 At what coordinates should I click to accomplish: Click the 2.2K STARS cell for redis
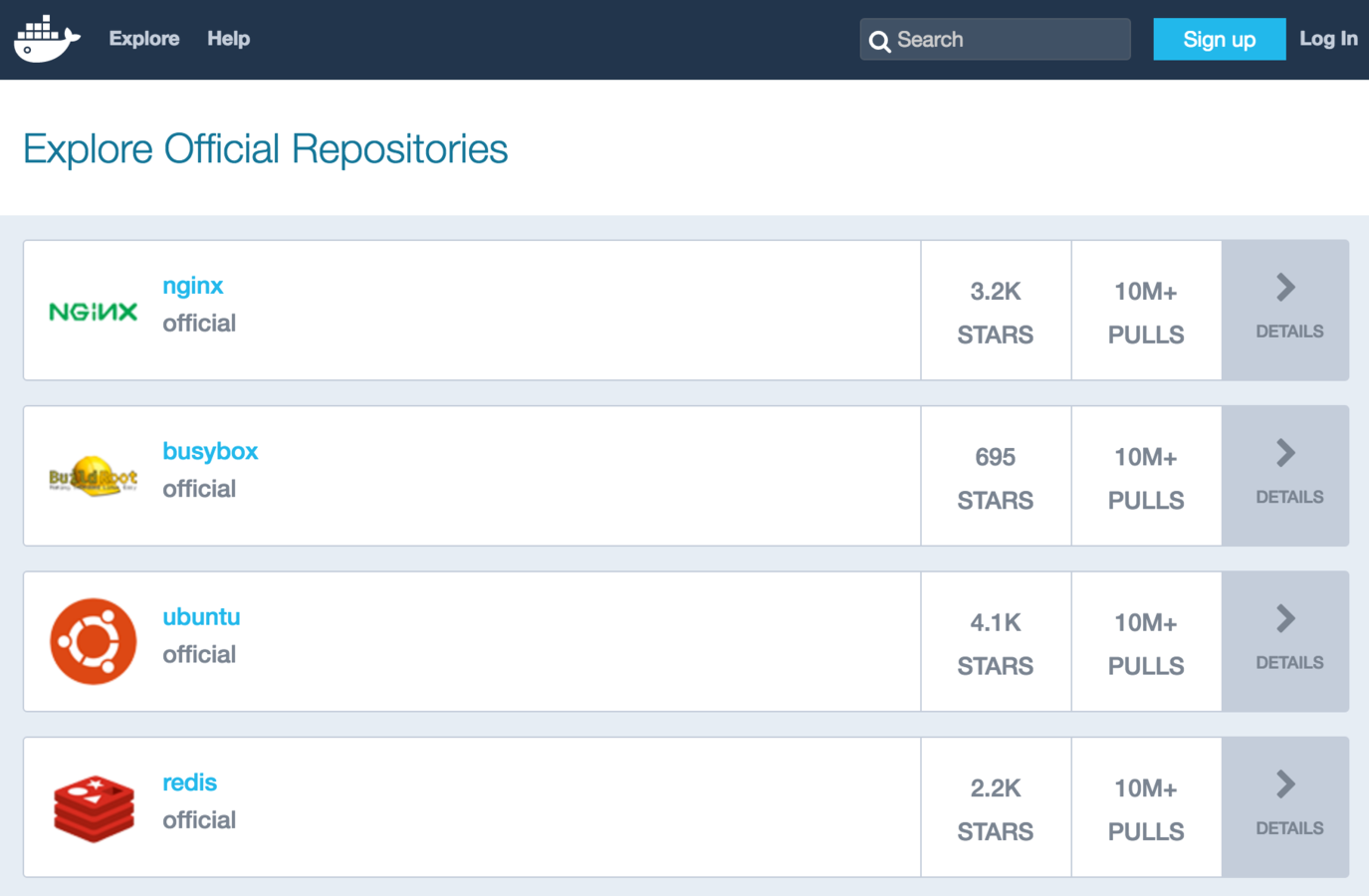tap(996, 807)
